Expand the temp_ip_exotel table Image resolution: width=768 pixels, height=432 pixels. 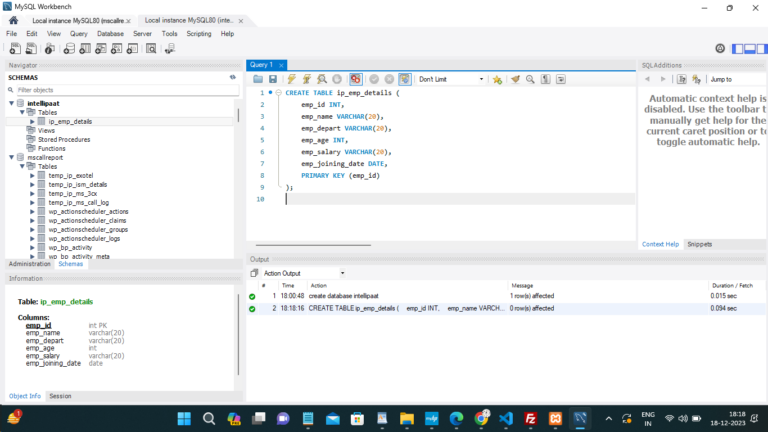32,175
